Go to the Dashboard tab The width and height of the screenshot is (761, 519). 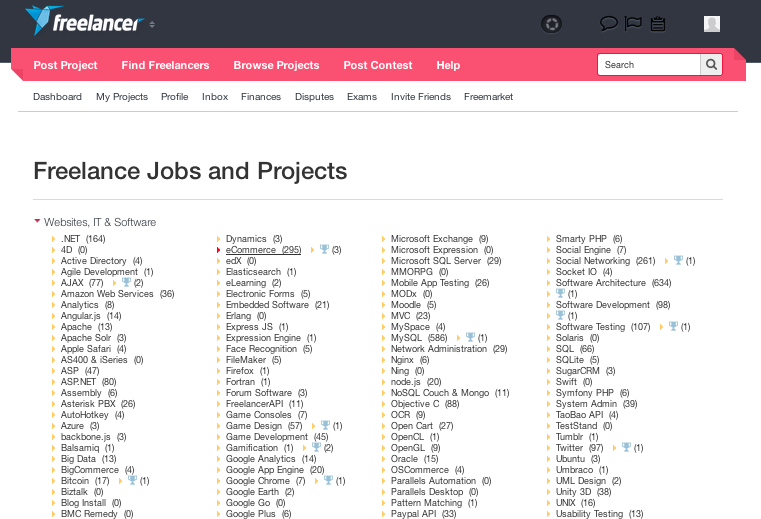click(57, 97)
